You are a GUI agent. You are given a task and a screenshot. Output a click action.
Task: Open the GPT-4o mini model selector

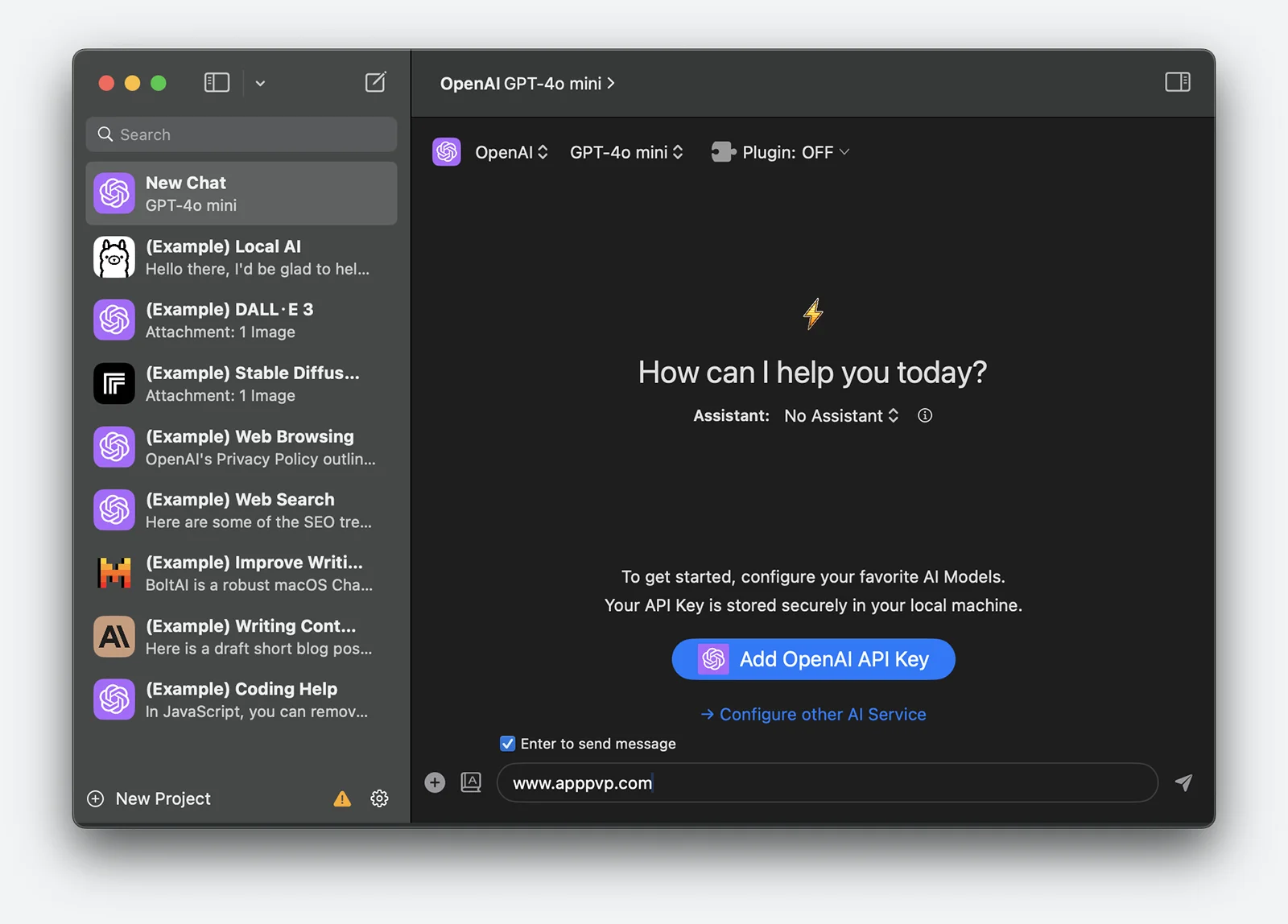[x=626, y=152]
